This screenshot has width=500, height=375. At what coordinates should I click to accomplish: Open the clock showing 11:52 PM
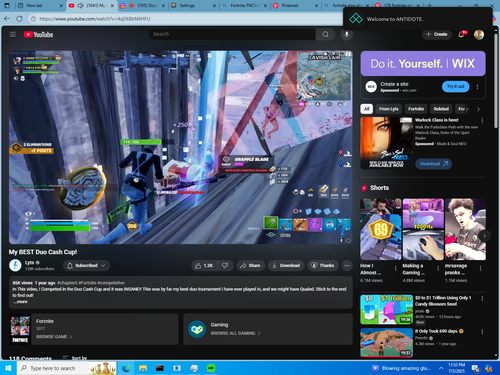click(x=456, y=368)
